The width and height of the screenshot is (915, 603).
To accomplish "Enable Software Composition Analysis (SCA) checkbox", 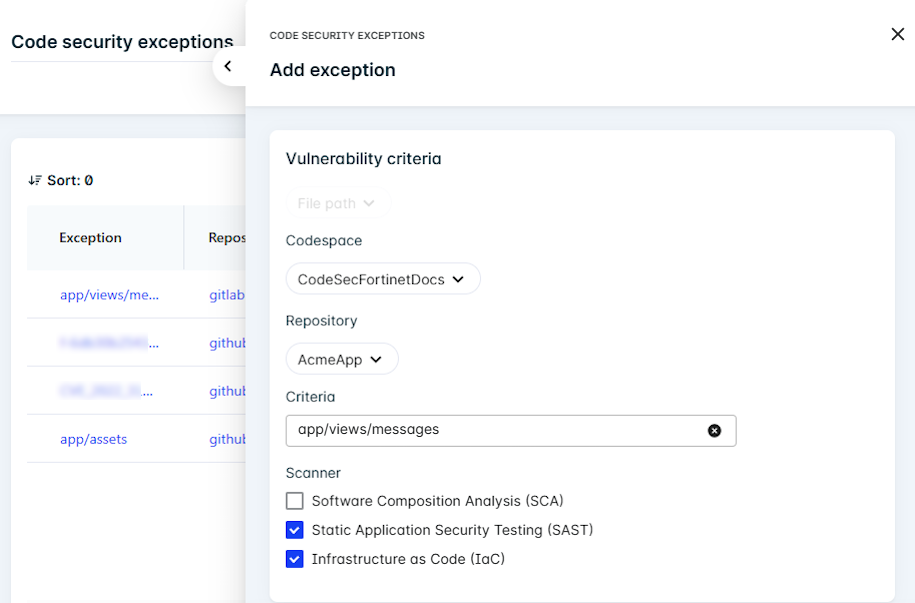I will pyautogui.click(x=294, y=501).
